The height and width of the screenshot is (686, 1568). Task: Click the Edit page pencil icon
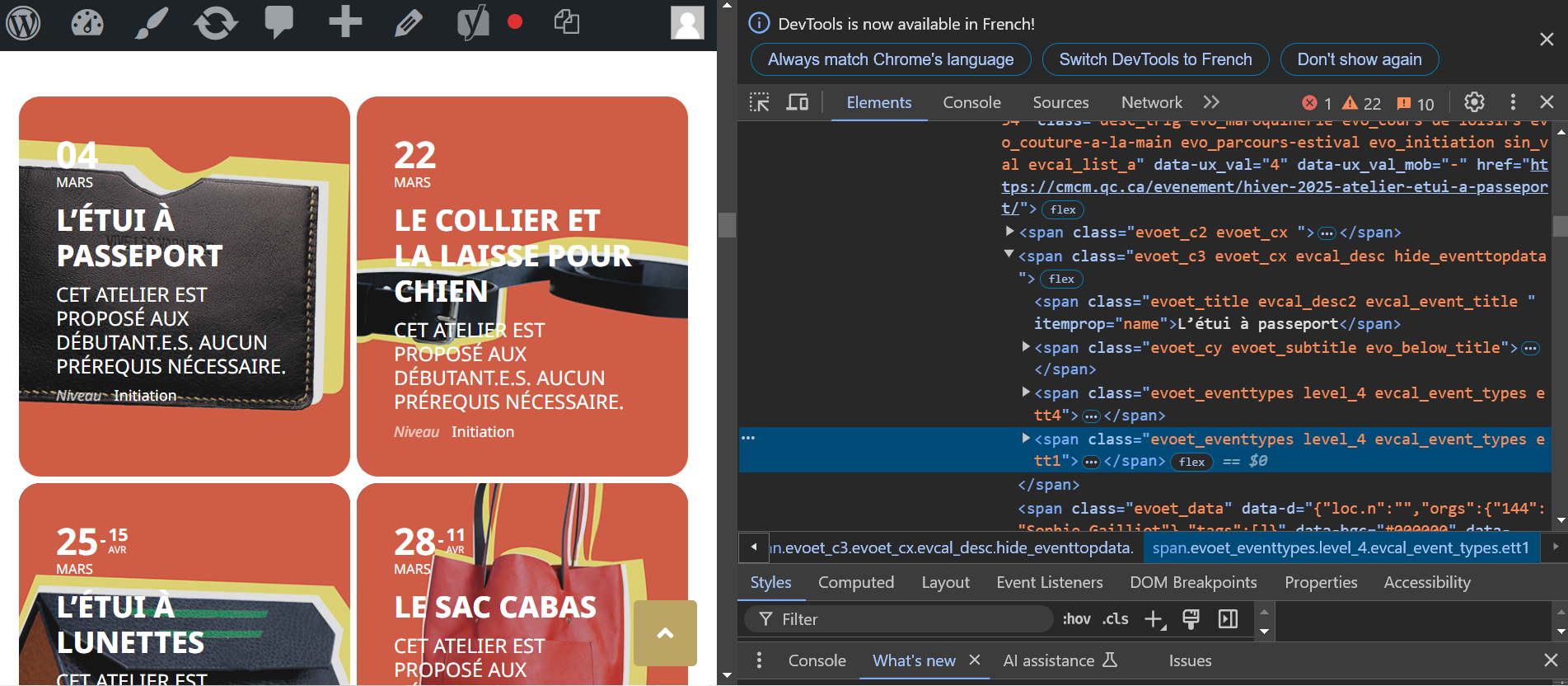pos(408,23)
